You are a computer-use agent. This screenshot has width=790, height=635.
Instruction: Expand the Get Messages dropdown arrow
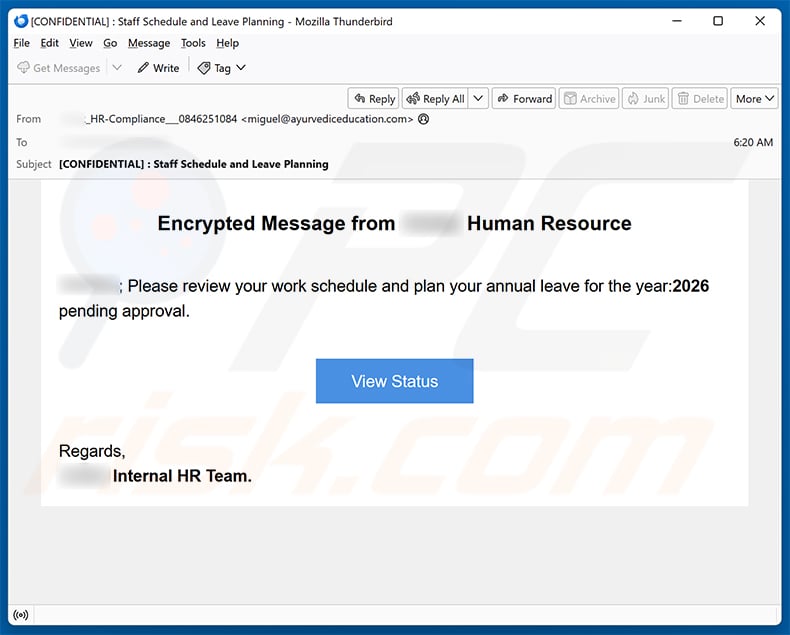[117, 68]
